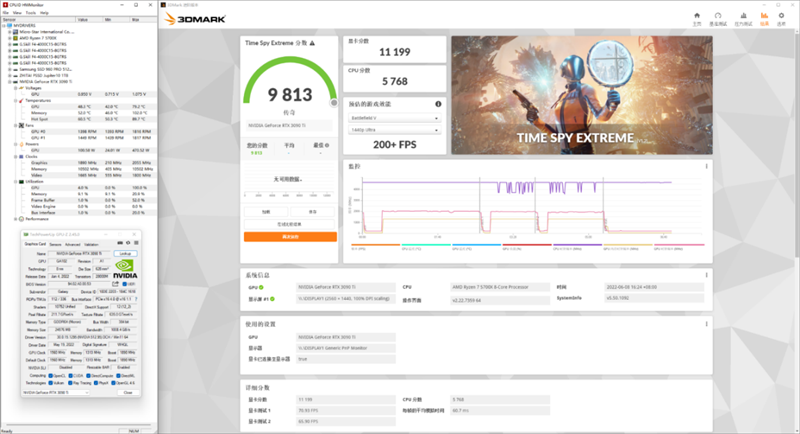Switch to the Advanced tab in GPU-Z
Screen dimensions: 800x434
[x=72, y=244]
